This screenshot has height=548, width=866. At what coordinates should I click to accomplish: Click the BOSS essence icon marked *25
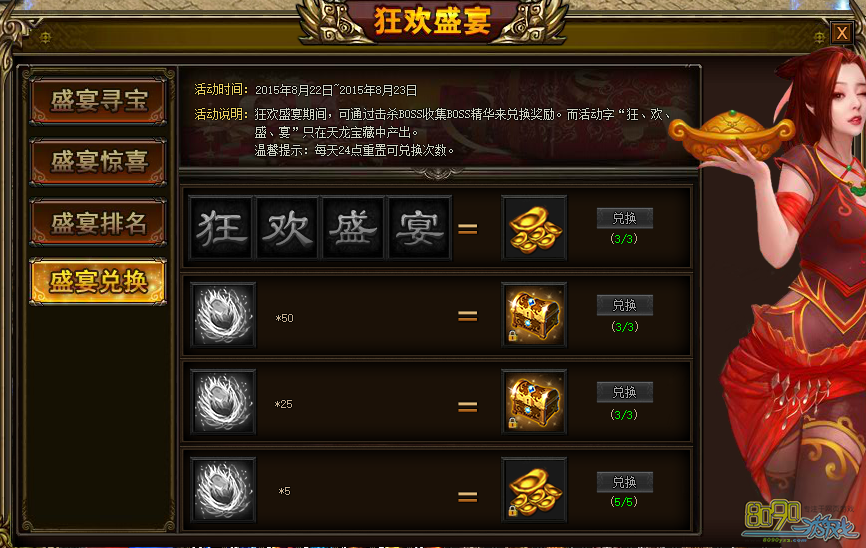coord(223,402)
